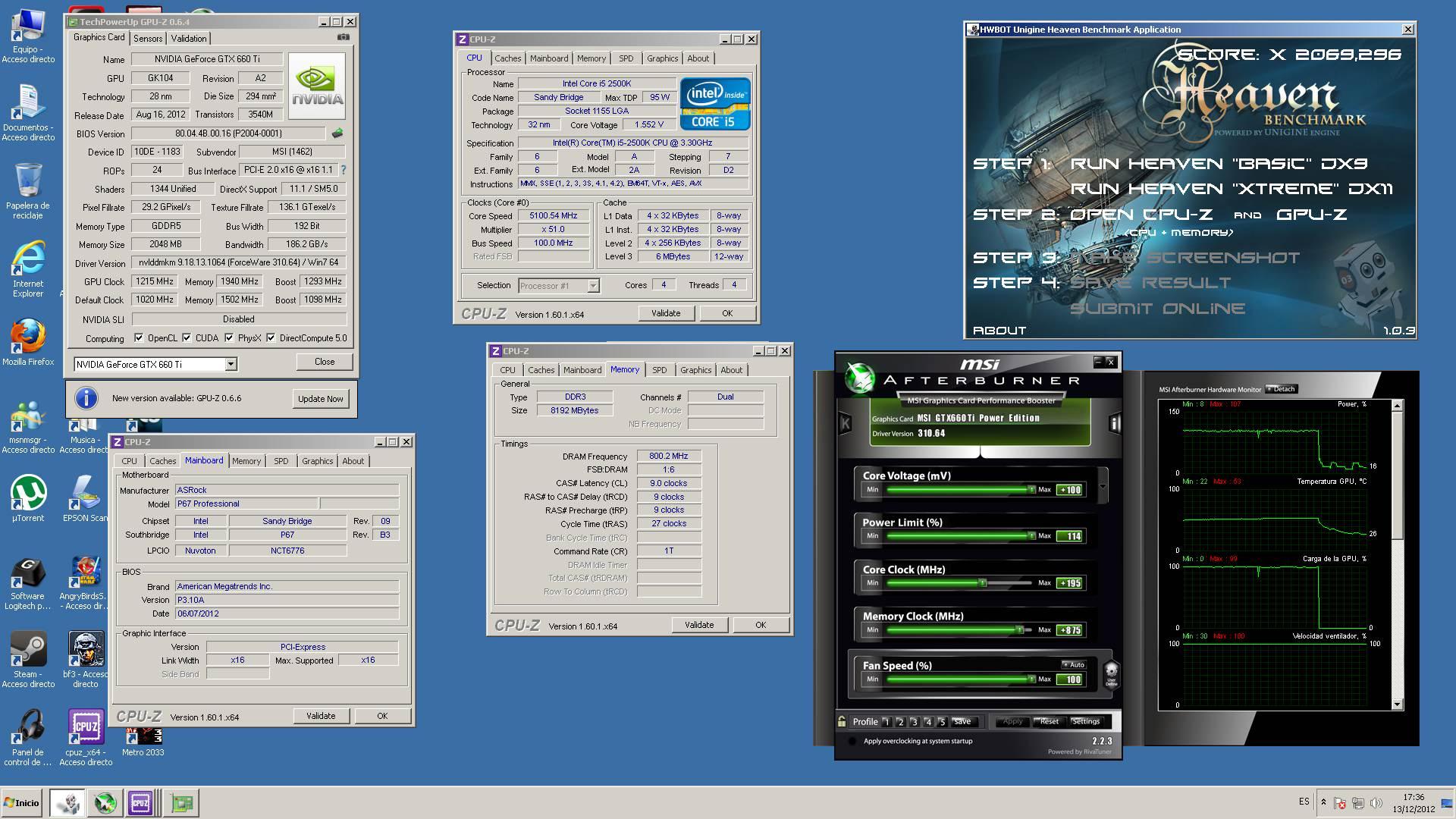Click Validate in CPU-Z Memory window
This screenshot has width=1456, height=819.
[699, 625]
